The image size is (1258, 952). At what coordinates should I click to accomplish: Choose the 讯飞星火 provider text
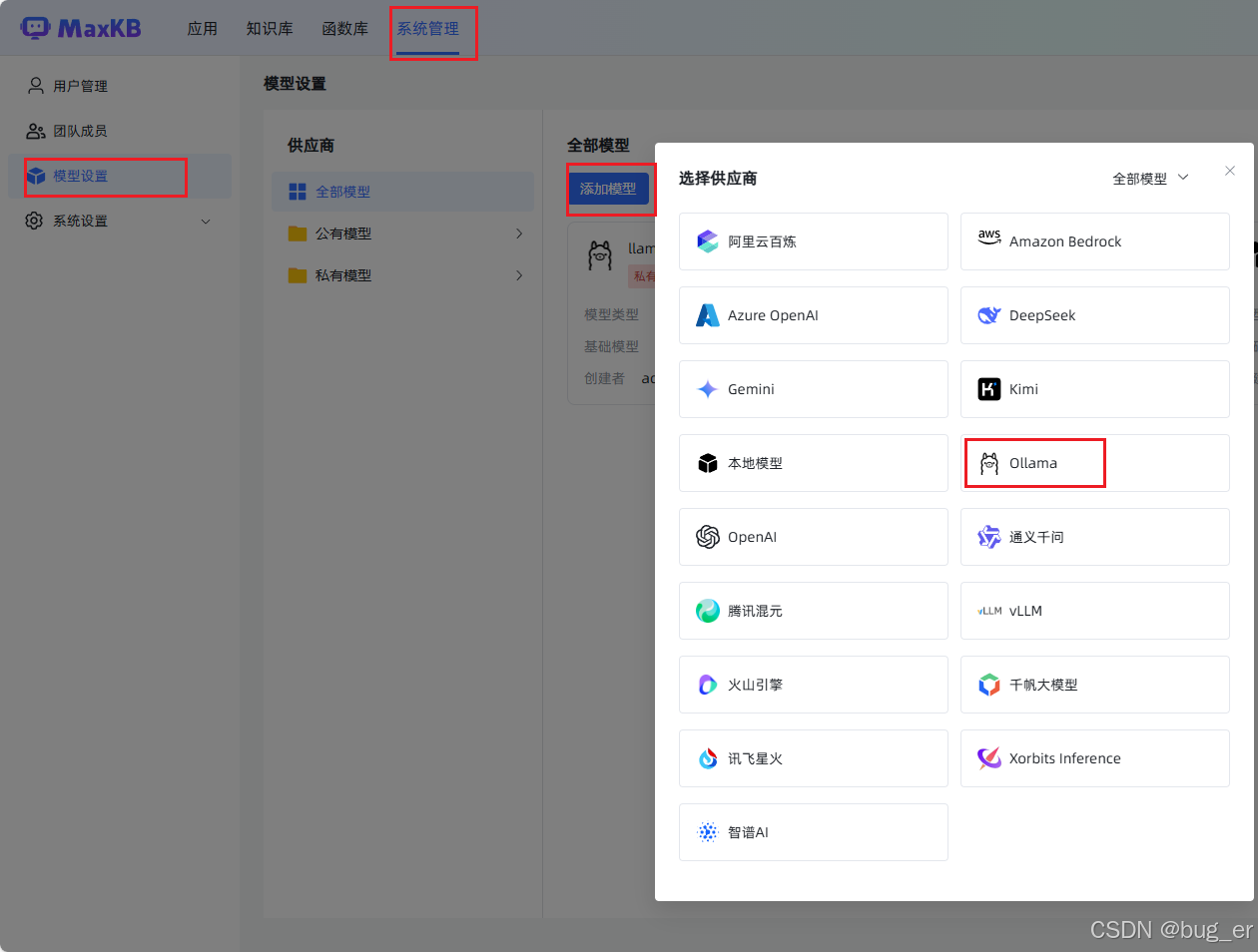click(x=755, y=758)
